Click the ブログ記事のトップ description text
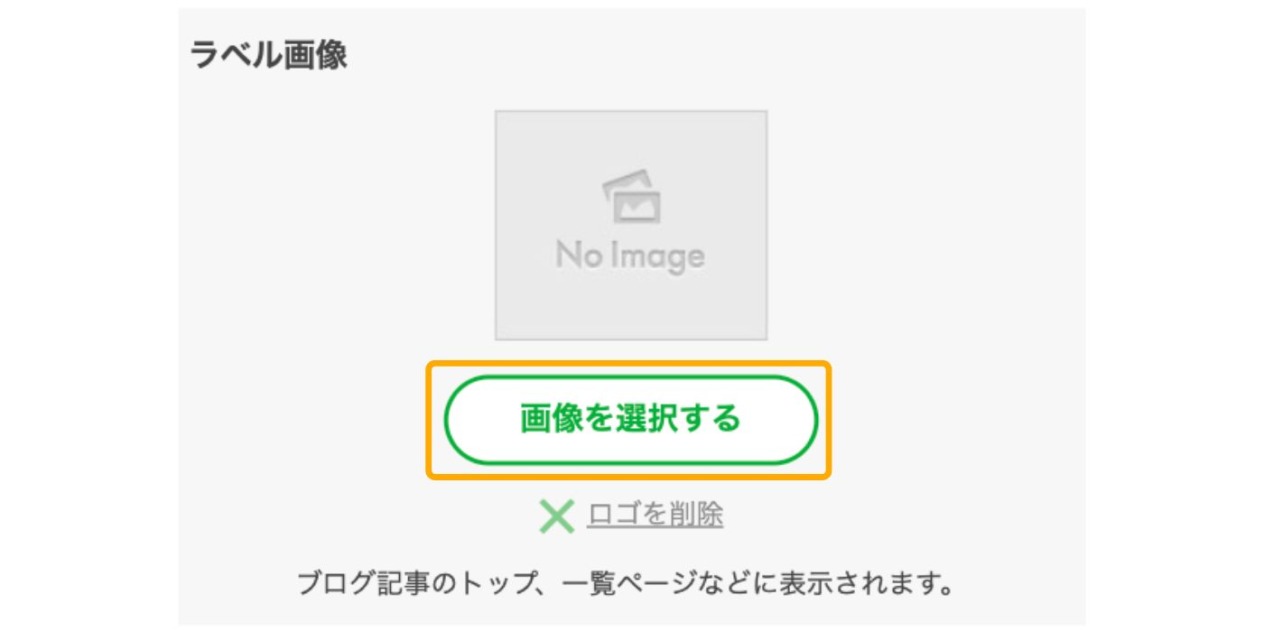The image size is (1264, 632). [x=626, y=583]
